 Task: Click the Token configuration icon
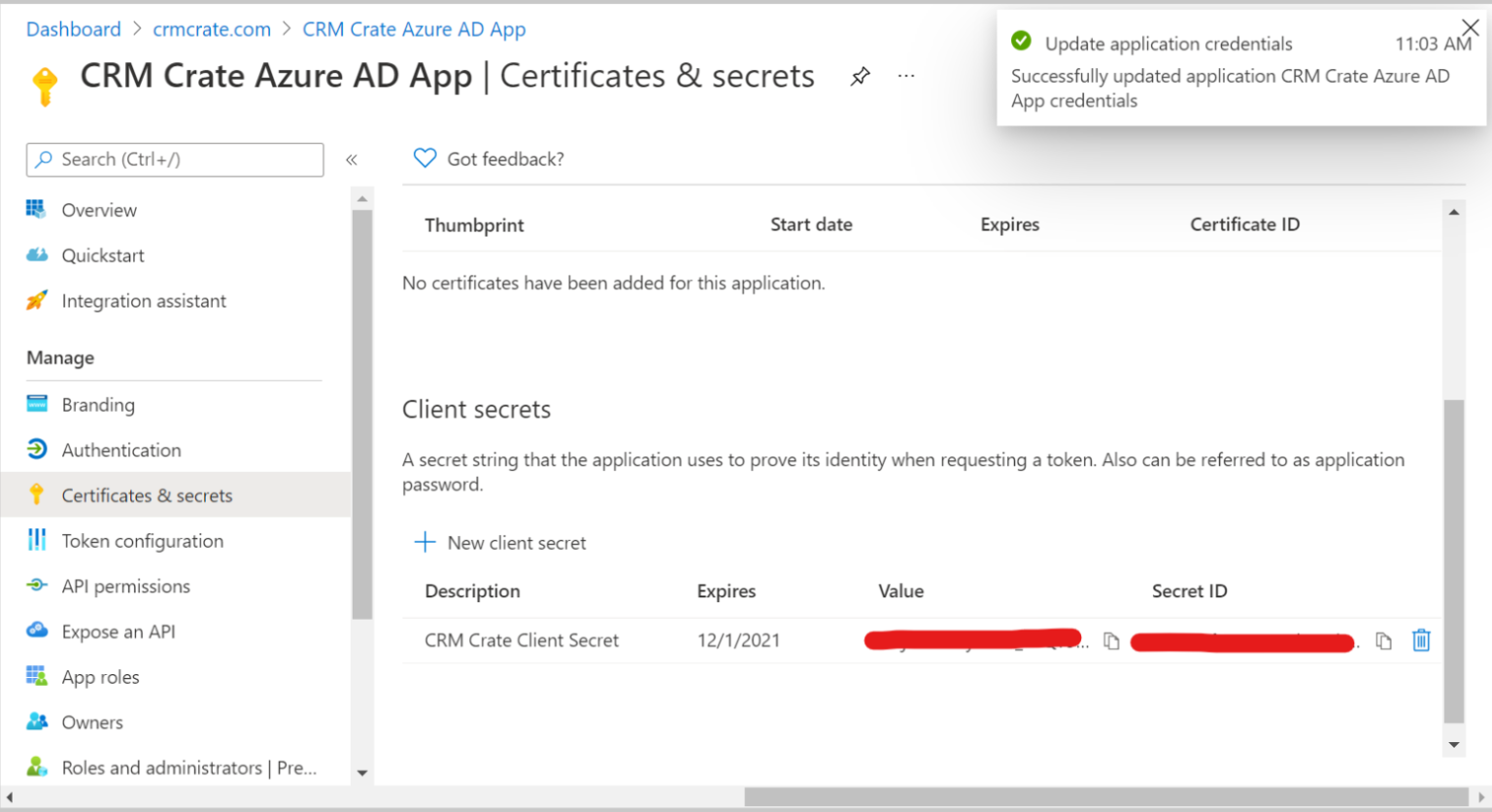[37, 540]
